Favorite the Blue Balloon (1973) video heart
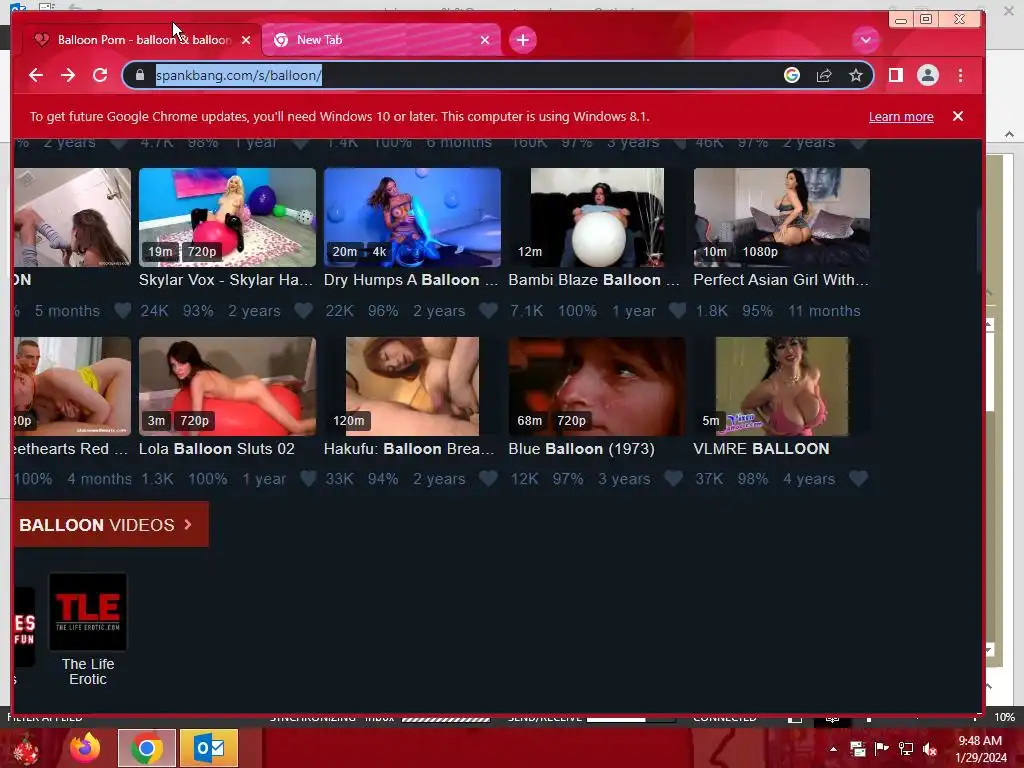The height and width of the screenshot is (768, 1024). [x=673, y=479]
